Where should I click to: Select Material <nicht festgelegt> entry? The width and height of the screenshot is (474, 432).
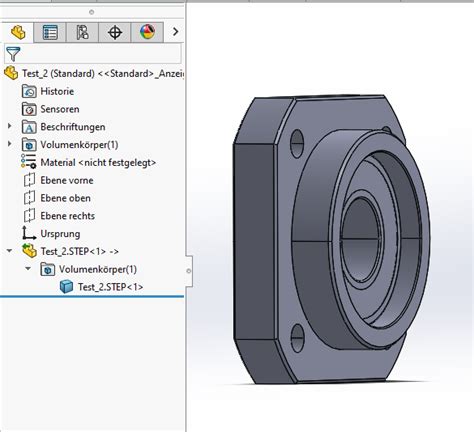click(x=98, y=162)
